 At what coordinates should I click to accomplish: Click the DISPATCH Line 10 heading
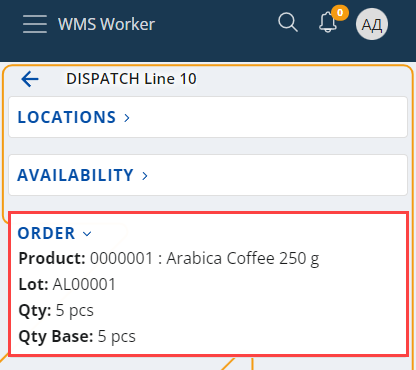[131, 79]
